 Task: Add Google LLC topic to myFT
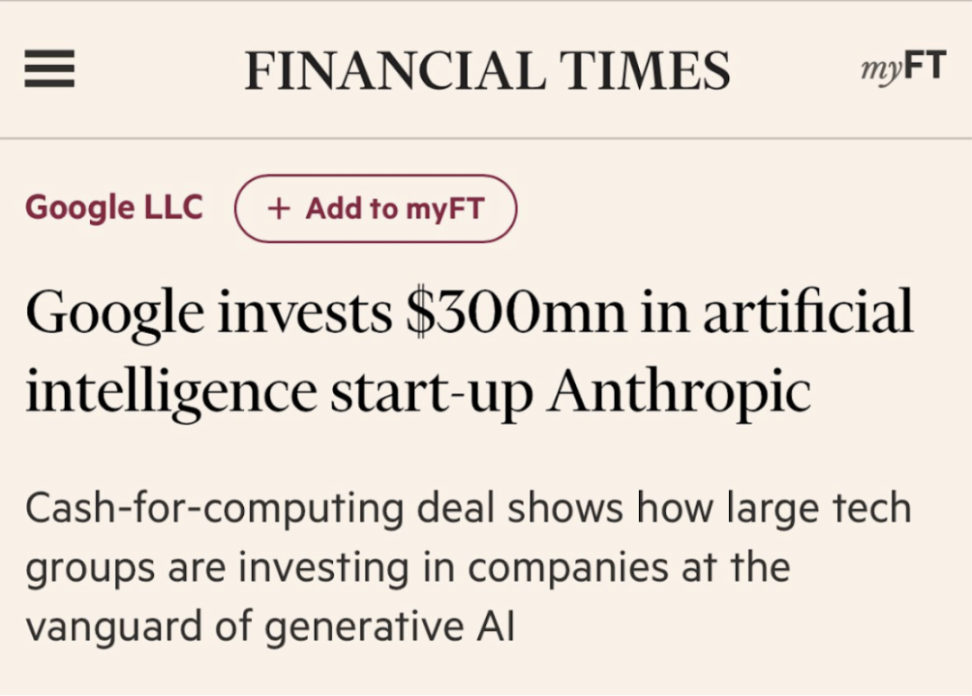click(x=375, y=209)
